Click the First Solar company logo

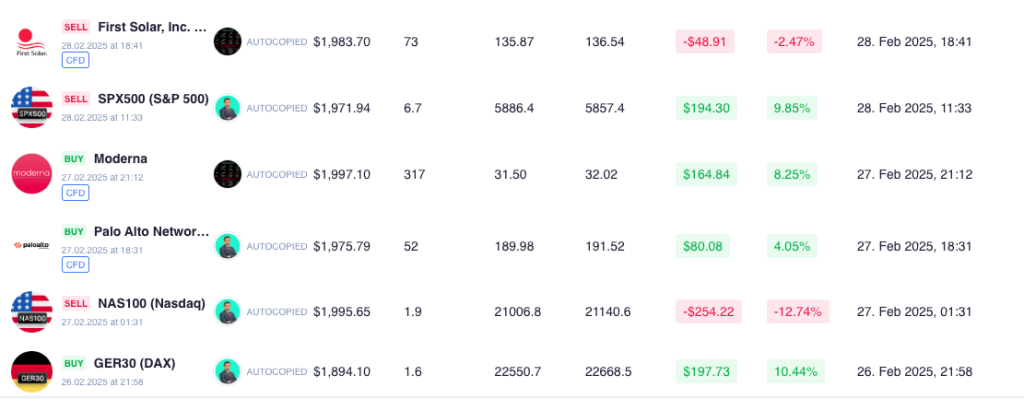click(31, 42)
